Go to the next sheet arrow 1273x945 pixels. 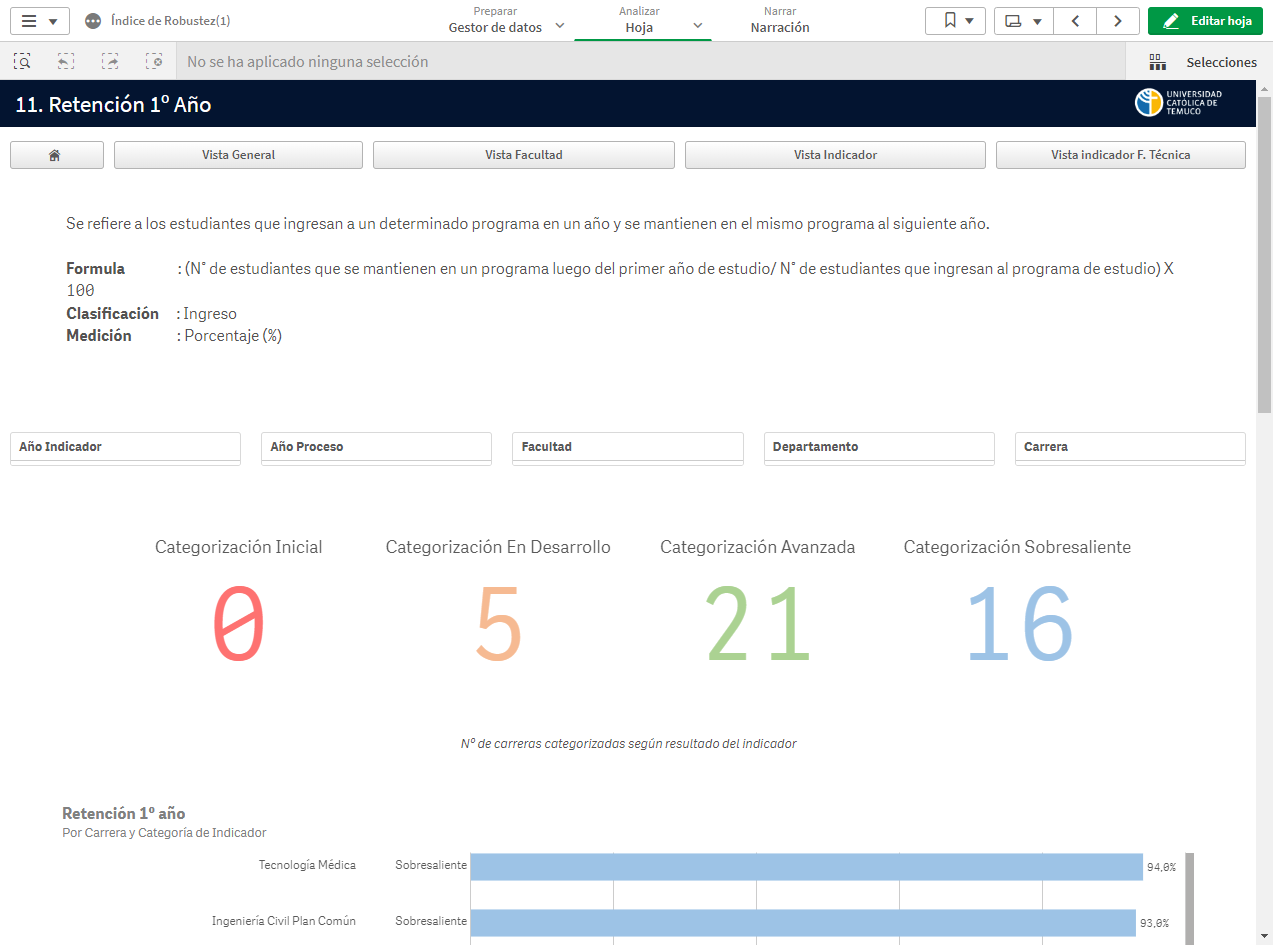coord(1118,21)
